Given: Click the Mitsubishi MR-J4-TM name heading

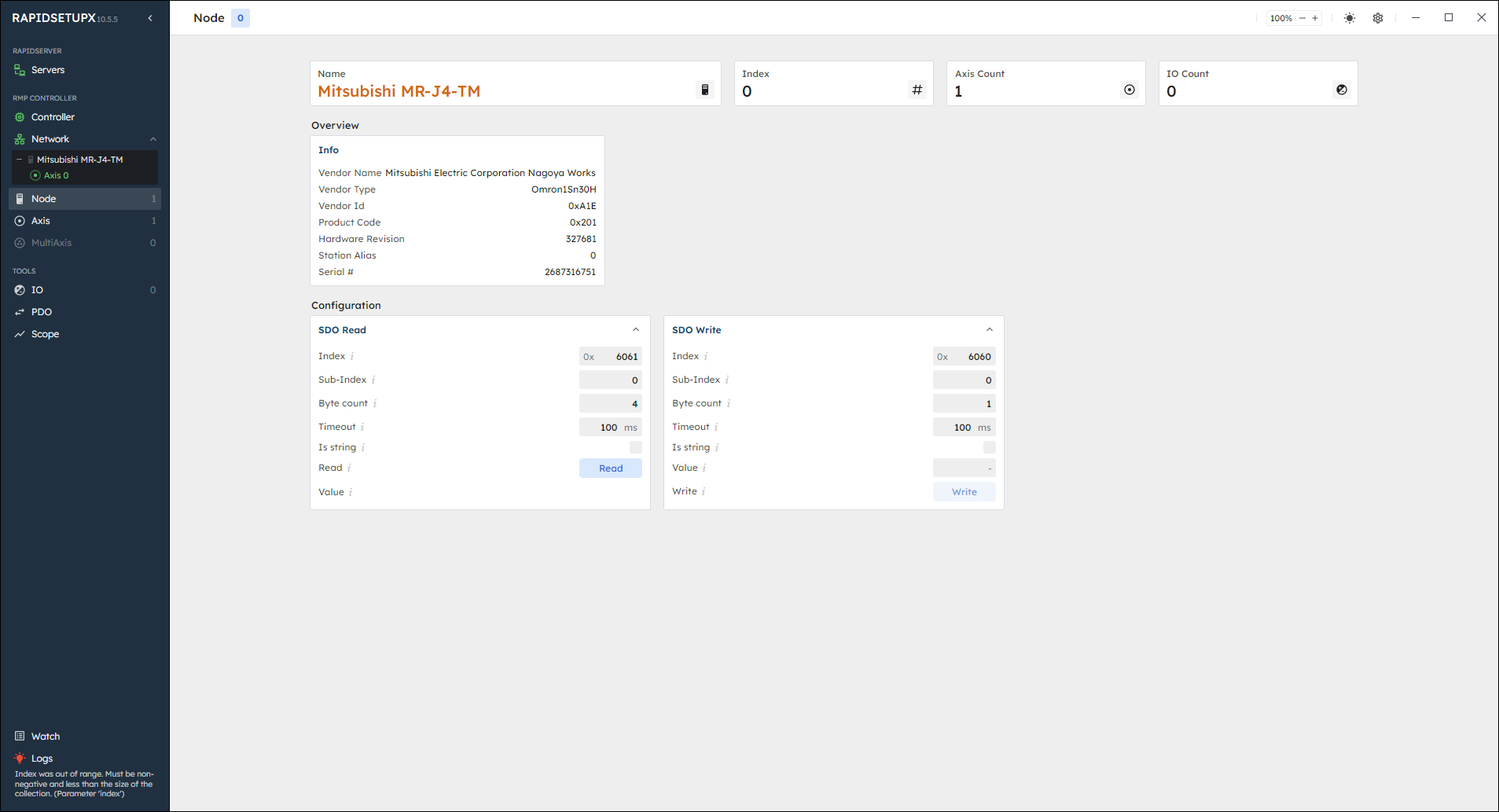Looking at the screenshot, I should pos(399,91).
